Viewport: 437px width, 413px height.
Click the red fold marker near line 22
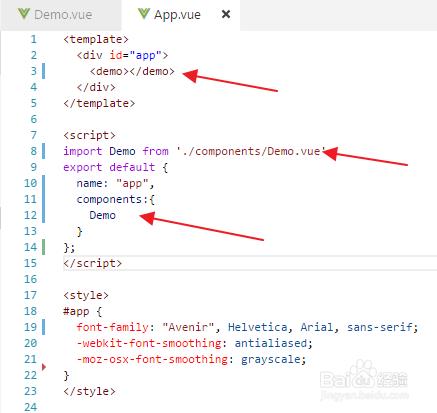tap(44, 367)
